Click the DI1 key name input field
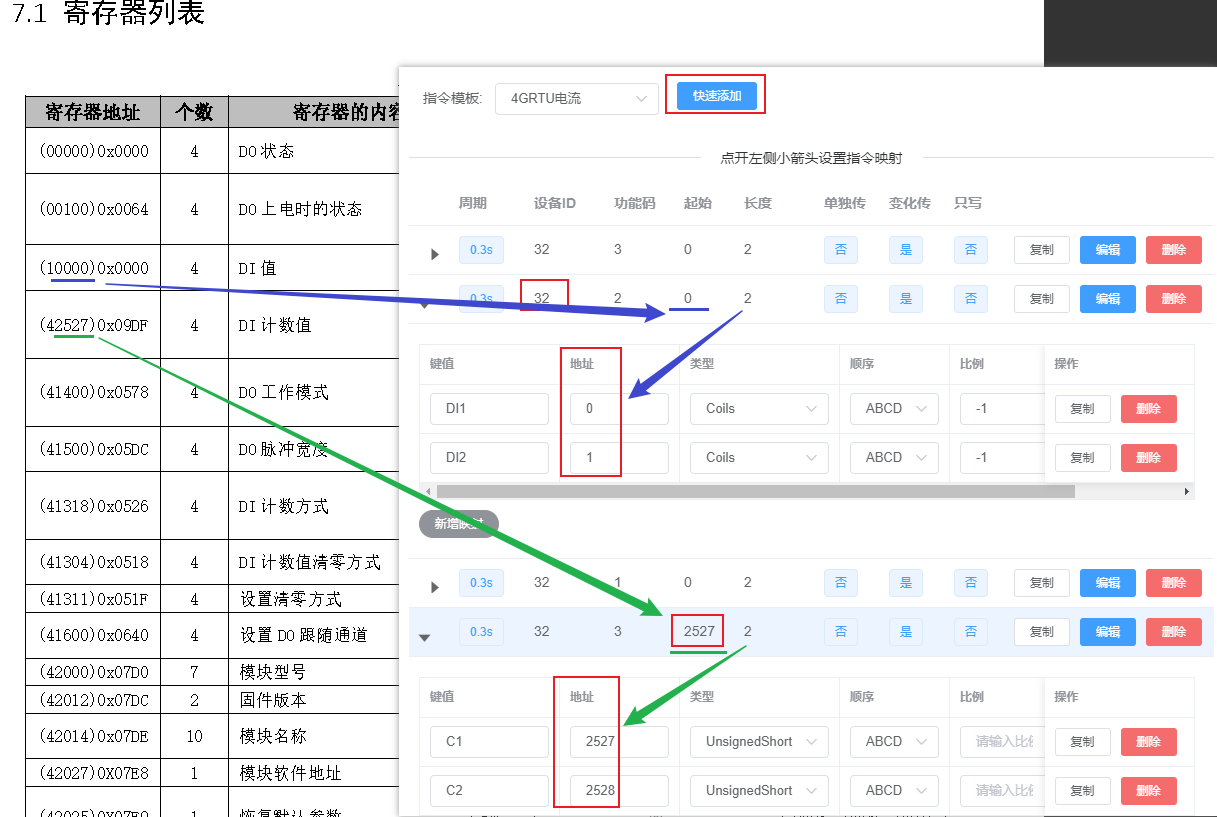Viewport: 1217px width, 817px height. (490, 408)
